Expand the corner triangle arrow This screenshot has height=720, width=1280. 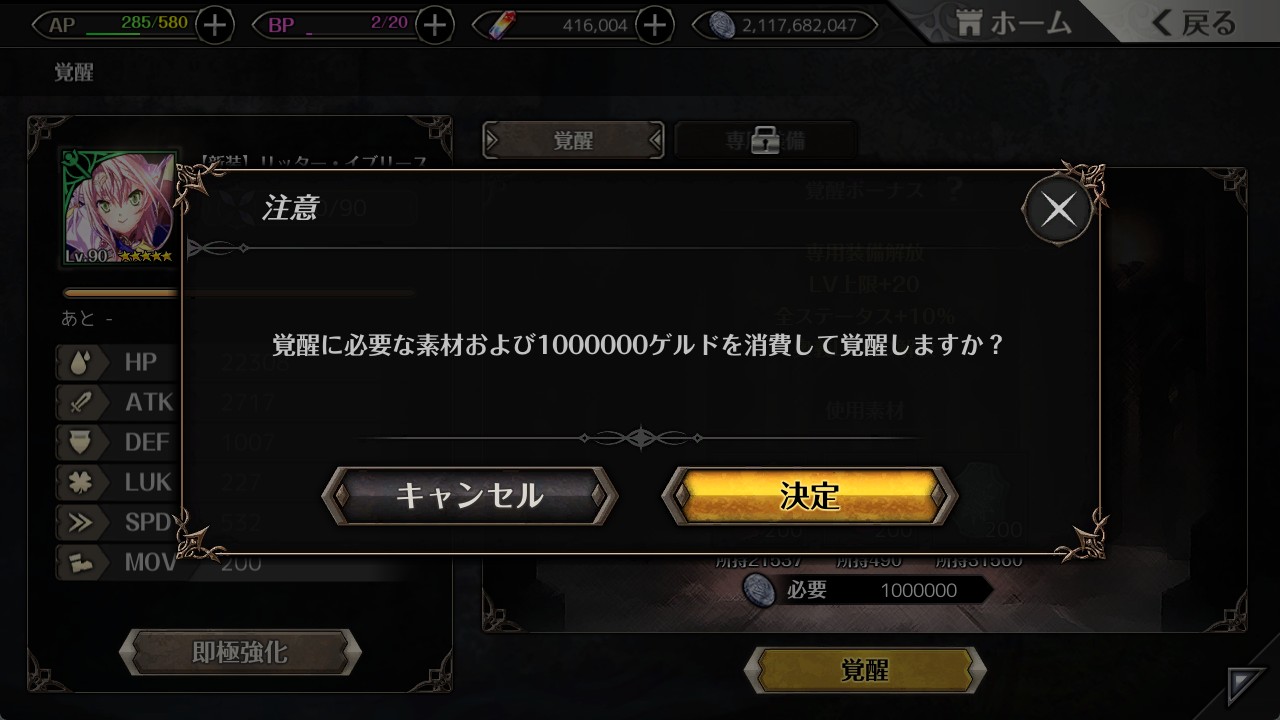(x=1246, y=686)
